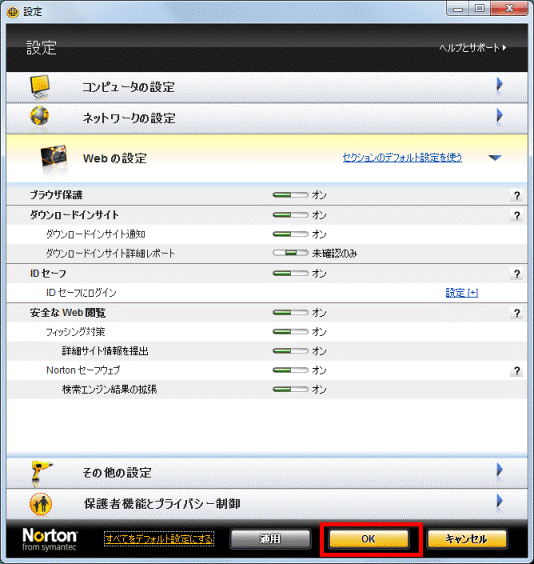Open 保護者機能とプライバシー制御 section

(267, 504)
